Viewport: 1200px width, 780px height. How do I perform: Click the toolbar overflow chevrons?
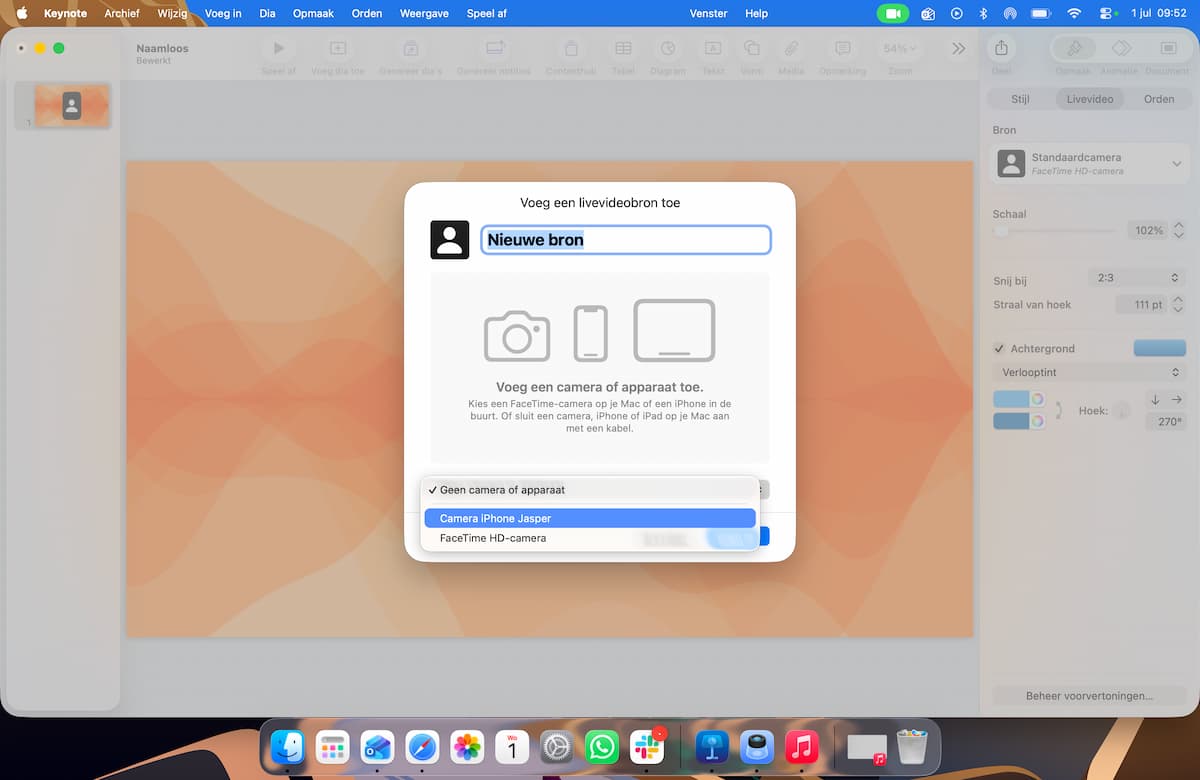click(959, 48)
